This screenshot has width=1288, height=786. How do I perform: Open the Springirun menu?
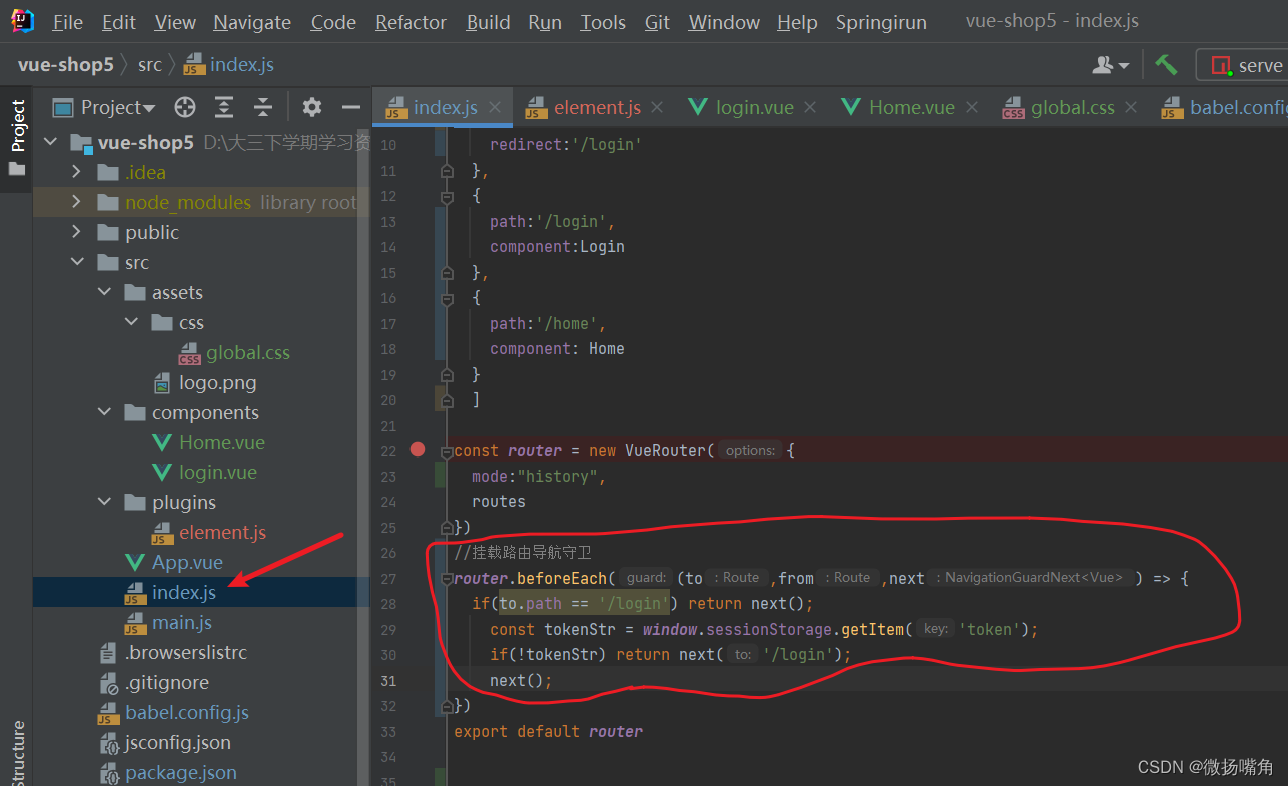[x=881, y=22]
